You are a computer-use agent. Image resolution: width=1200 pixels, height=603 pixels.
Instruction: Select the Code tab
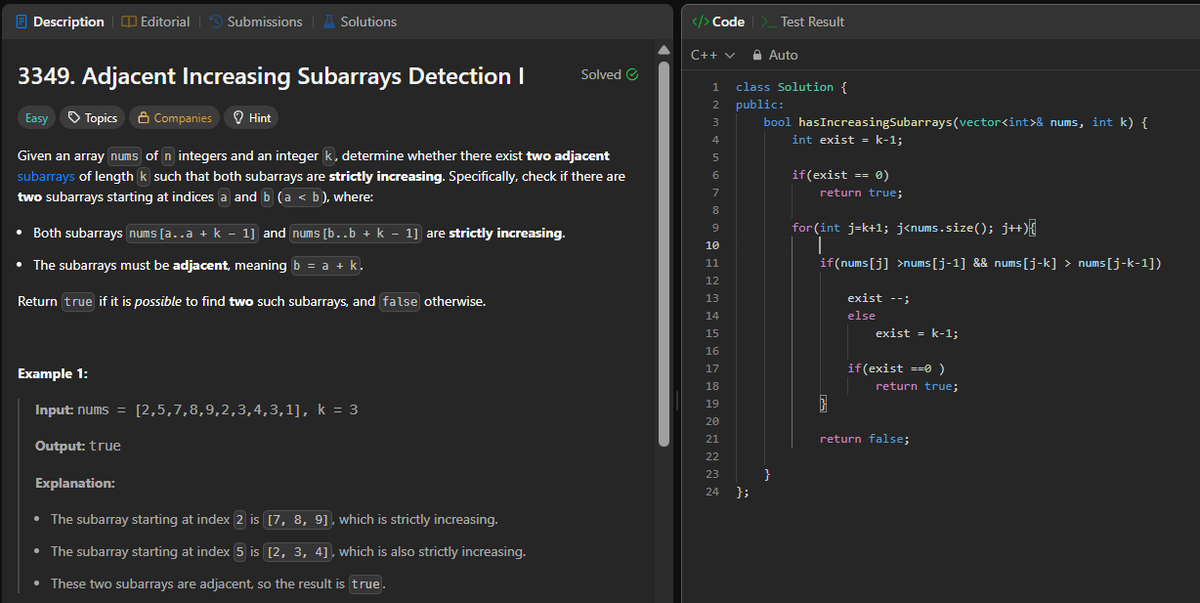[x=719, y=21]
